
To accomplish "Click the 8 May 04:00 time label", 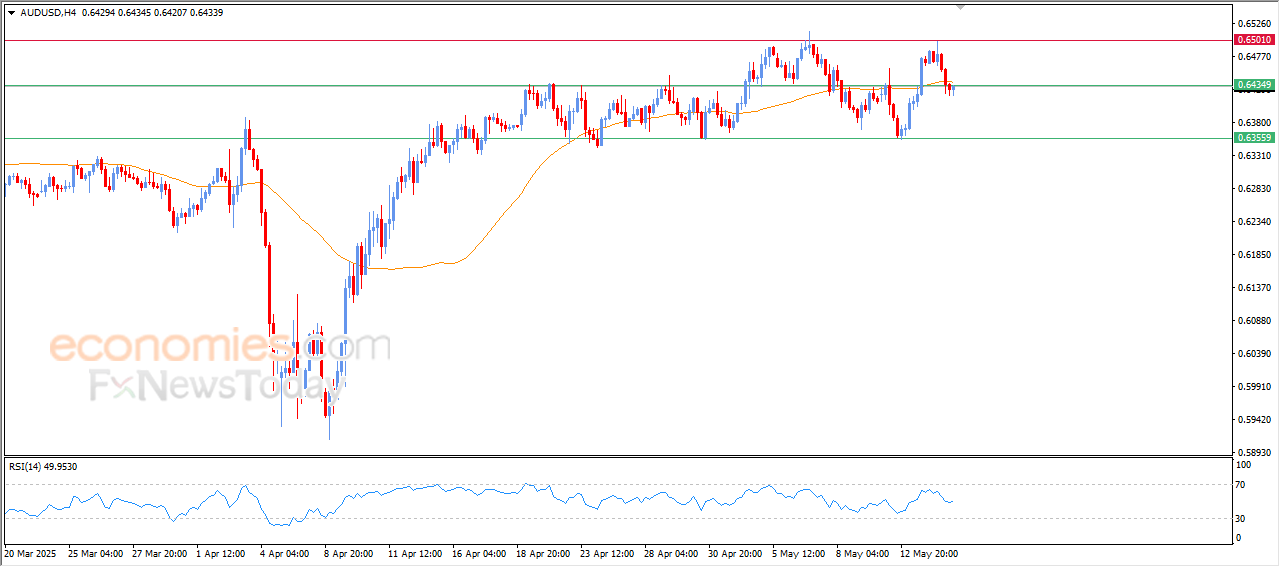I will tap(863, 552).
